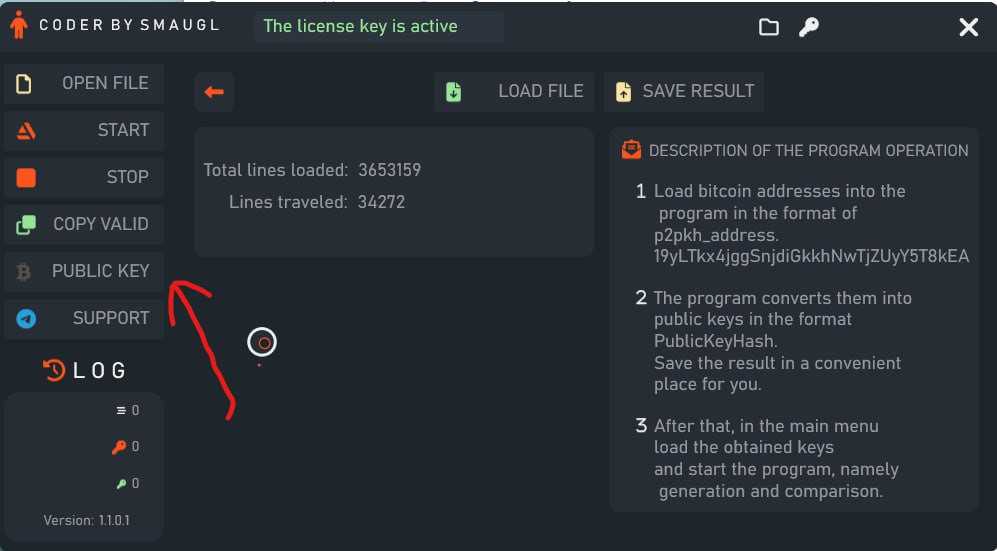Viewport: 997px width, 551px height.
Task: Copy valid results with COPY VALID
Action: [84, 224]
